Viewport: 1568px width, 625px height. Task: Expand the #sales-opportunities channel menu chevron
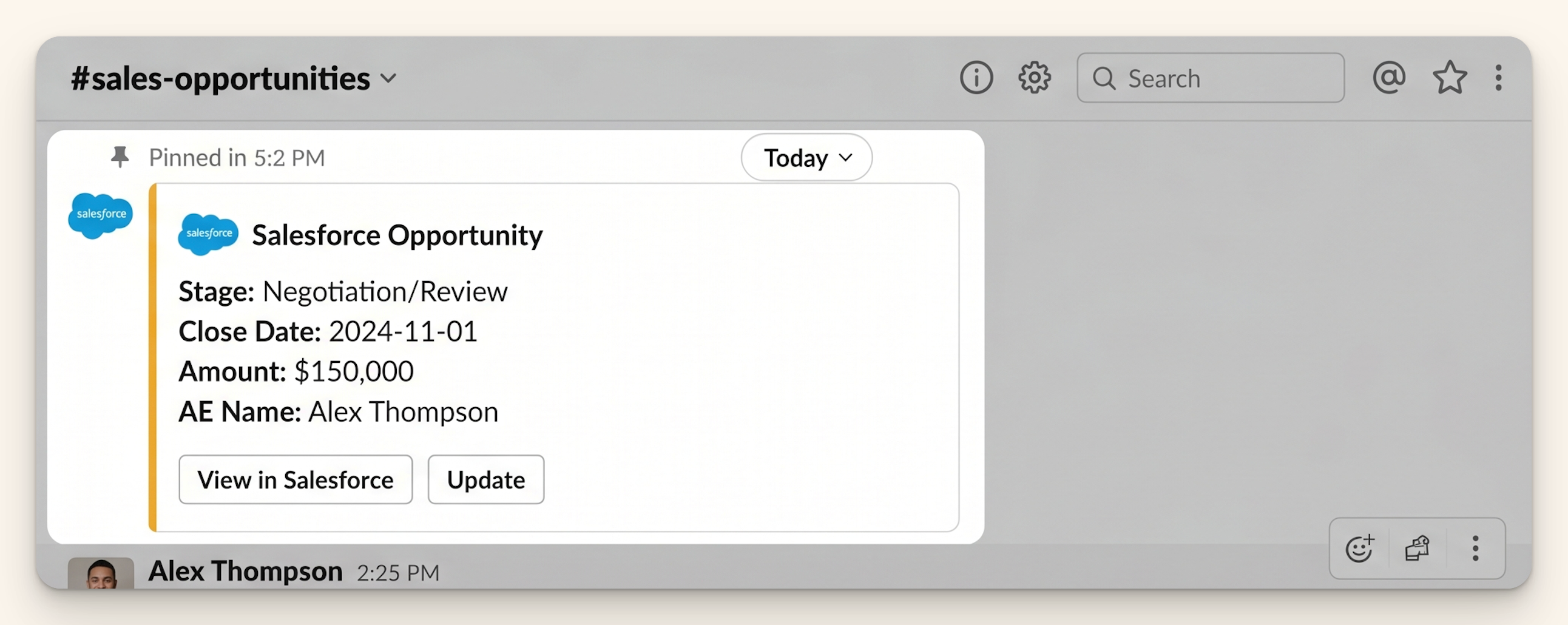click(388, 78)
